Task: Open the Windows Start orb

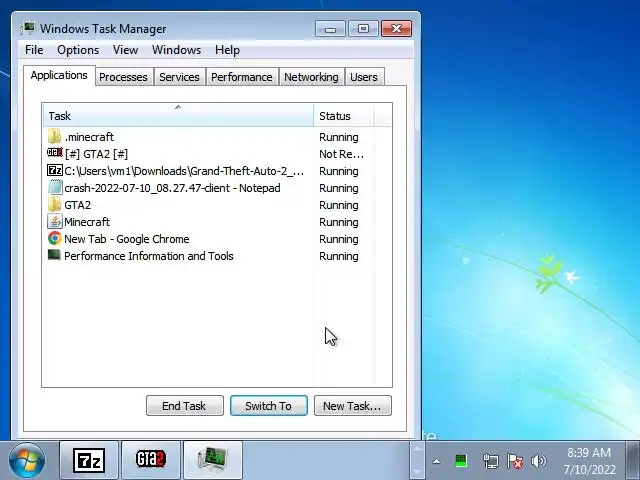Action: pyautogui.click(x=27, y=460)
